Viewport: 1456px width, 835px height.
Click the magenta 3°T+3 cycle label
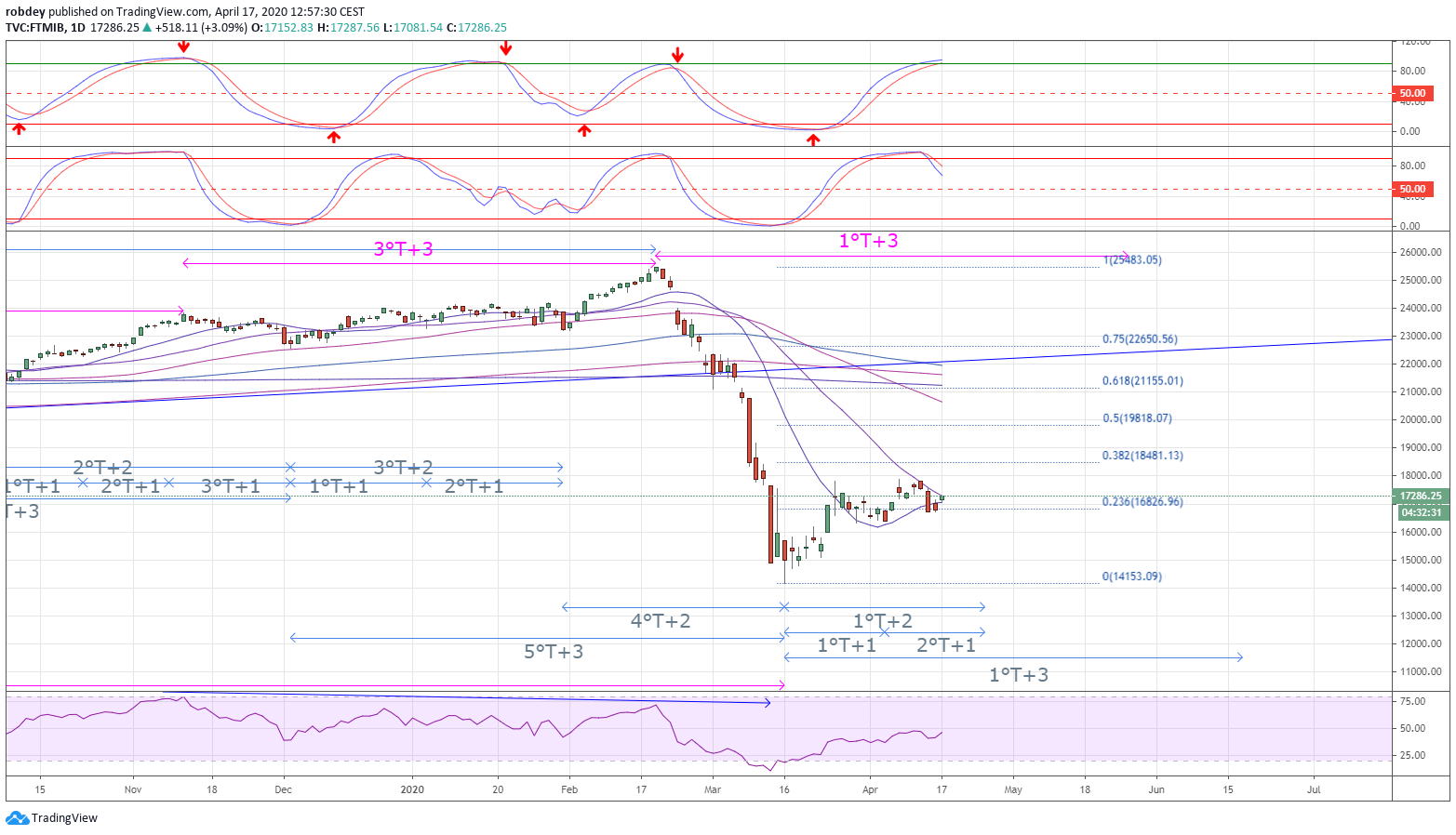click(x=404, y=249)
